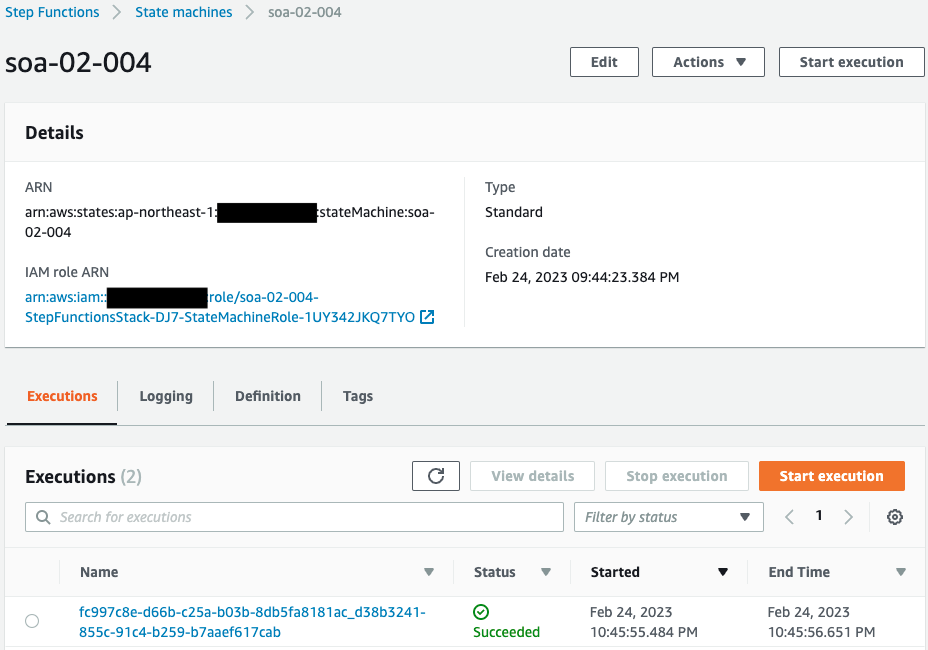Open the Filter by status dropdown
Screen dimensions: 928x650
[668, 517]
